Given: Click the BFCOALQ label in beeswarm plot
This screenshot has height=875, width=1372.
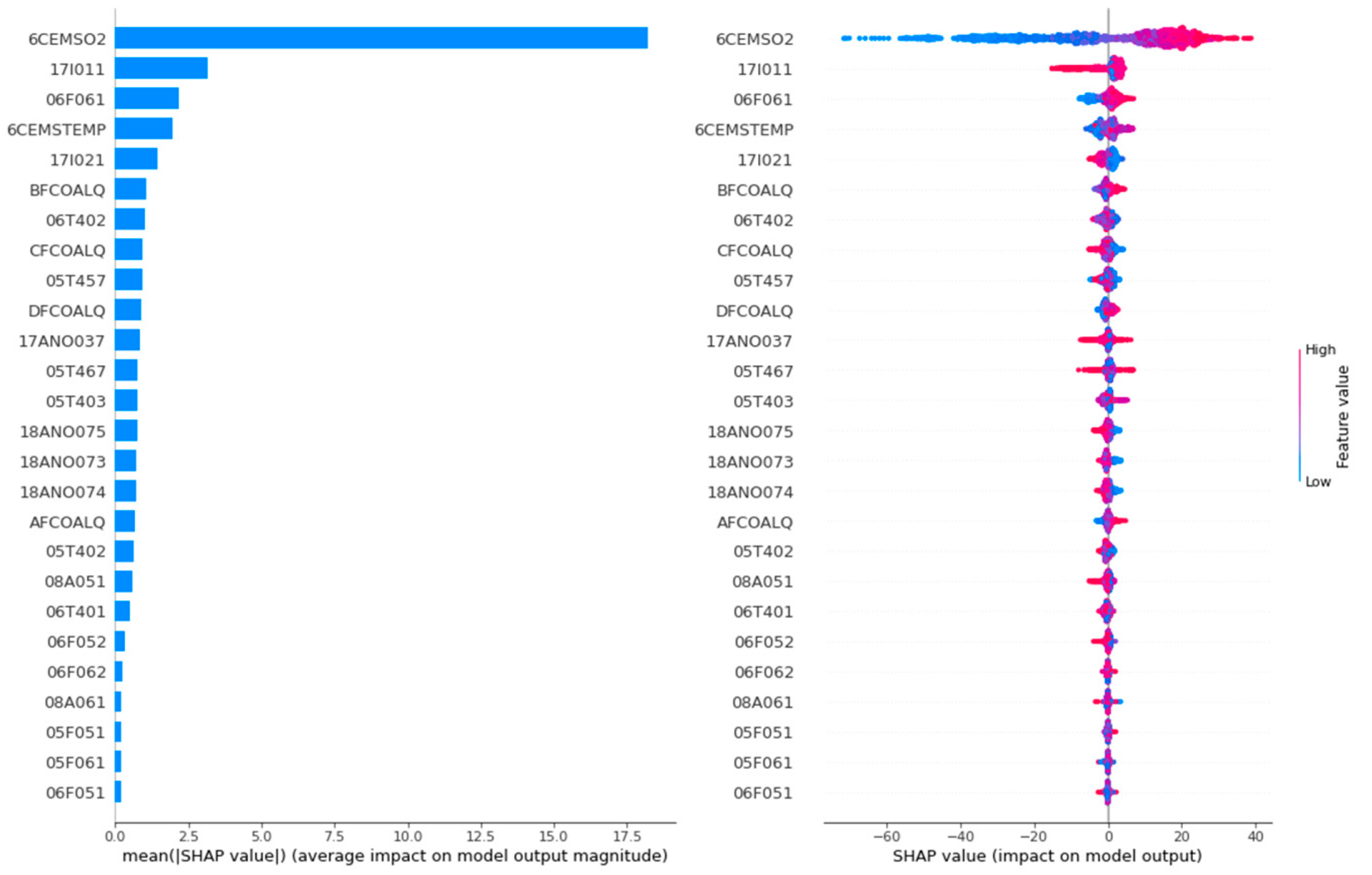Looking at the screenshot, I should click(x=755, y=190).
